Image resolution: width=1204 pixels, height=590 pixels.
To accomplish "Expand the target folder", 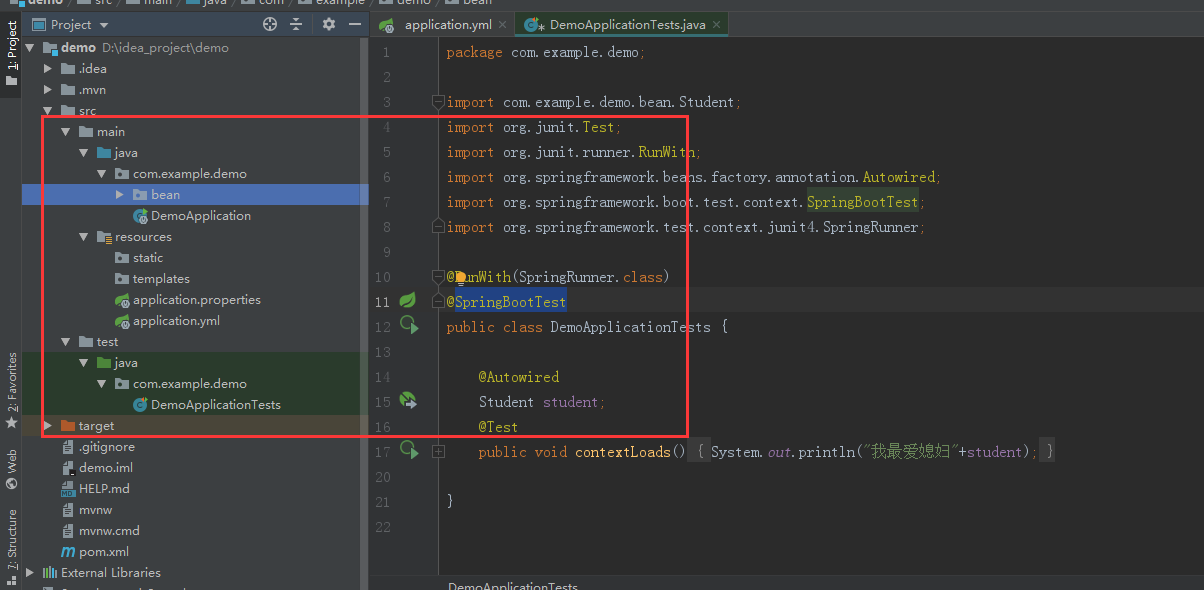I will coord(47,425).
